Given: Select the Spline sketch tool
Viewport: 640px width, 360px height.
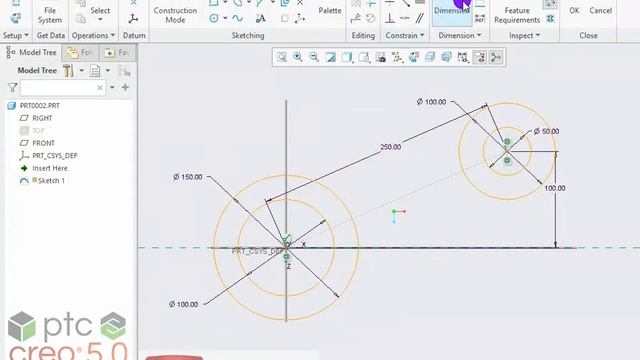Looking at the screenshot, I should pyautogui.click(x=237, y=18).
